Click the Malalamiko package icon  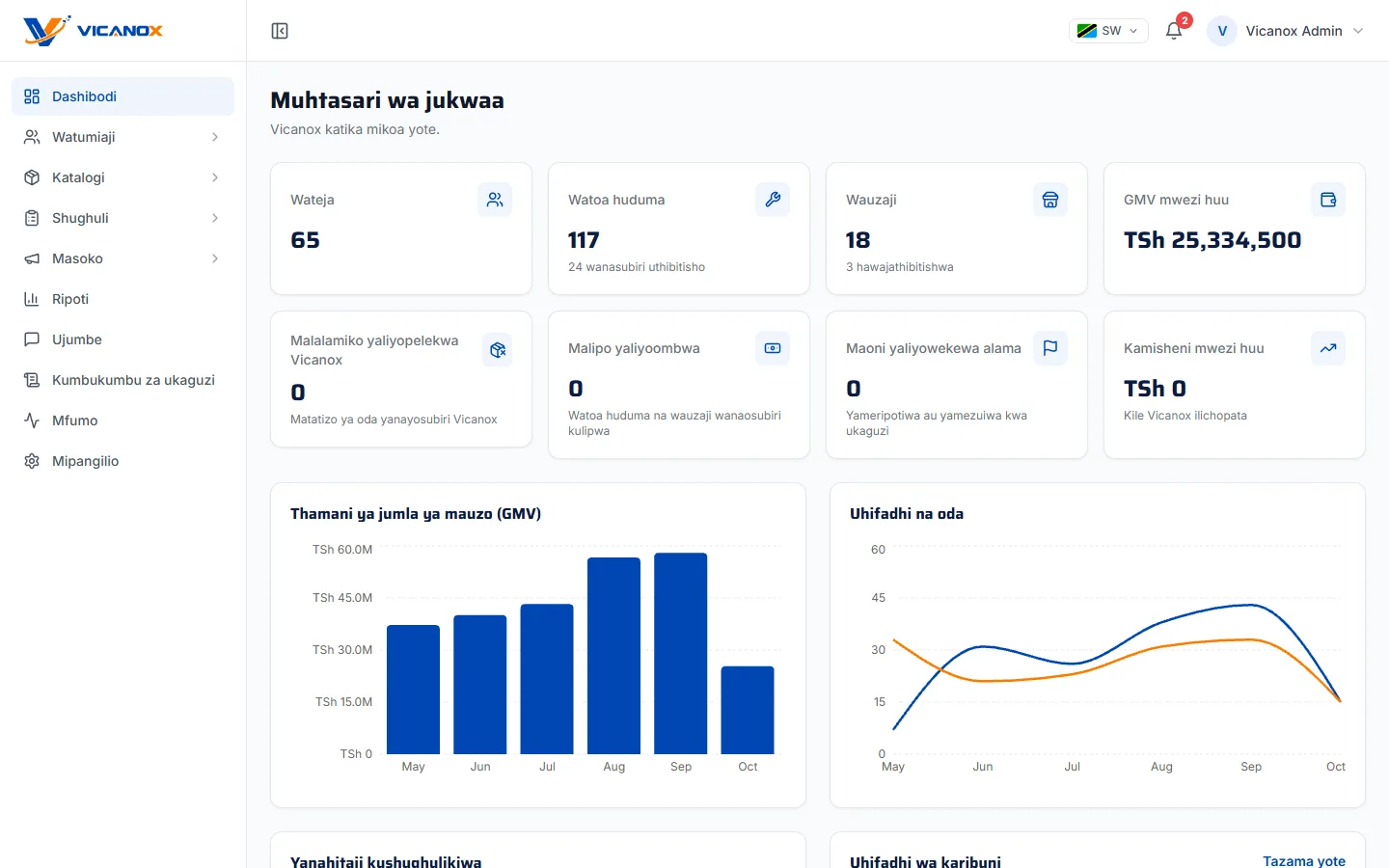pyautogui.click(x=498, y=350)
